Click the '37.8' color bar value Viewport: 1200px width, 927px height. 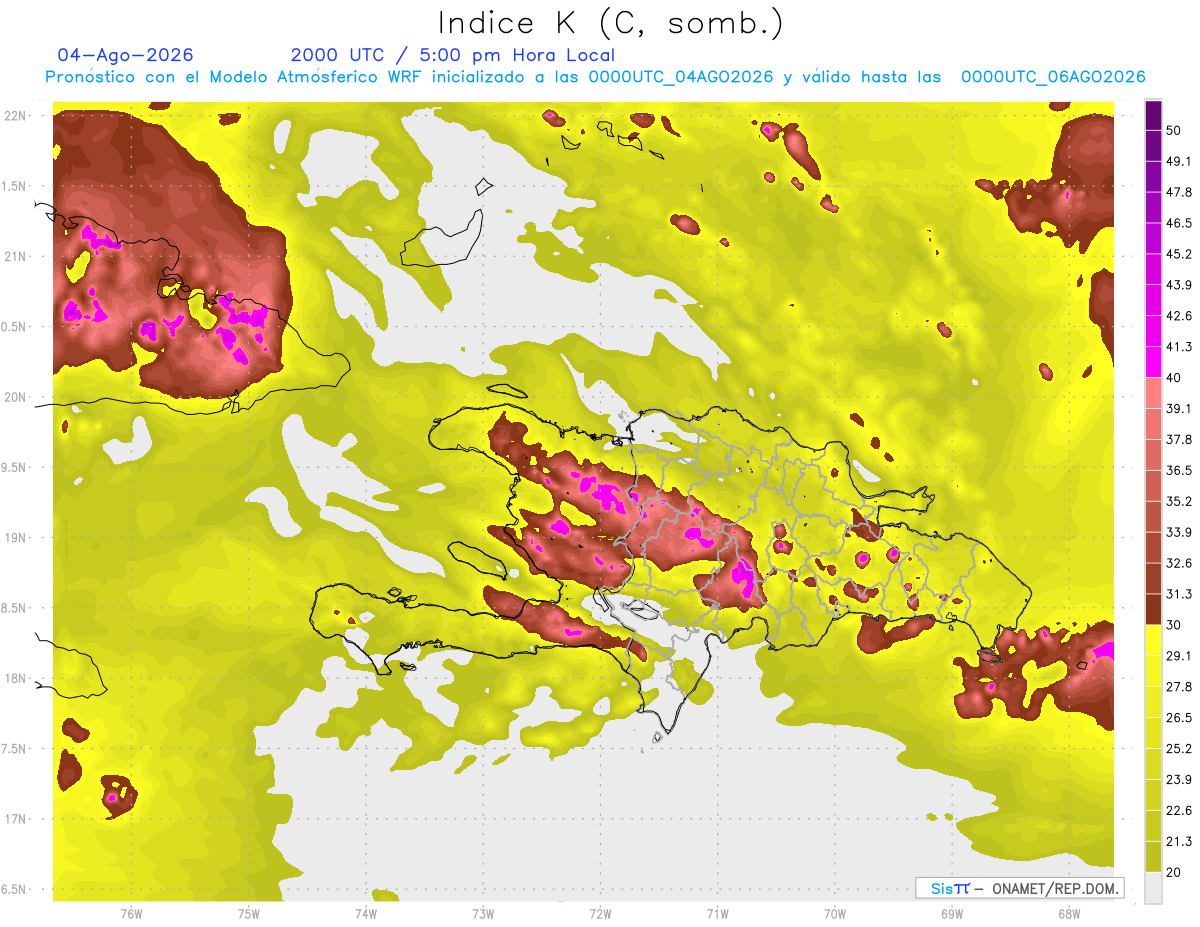[x=1179, y=439]
